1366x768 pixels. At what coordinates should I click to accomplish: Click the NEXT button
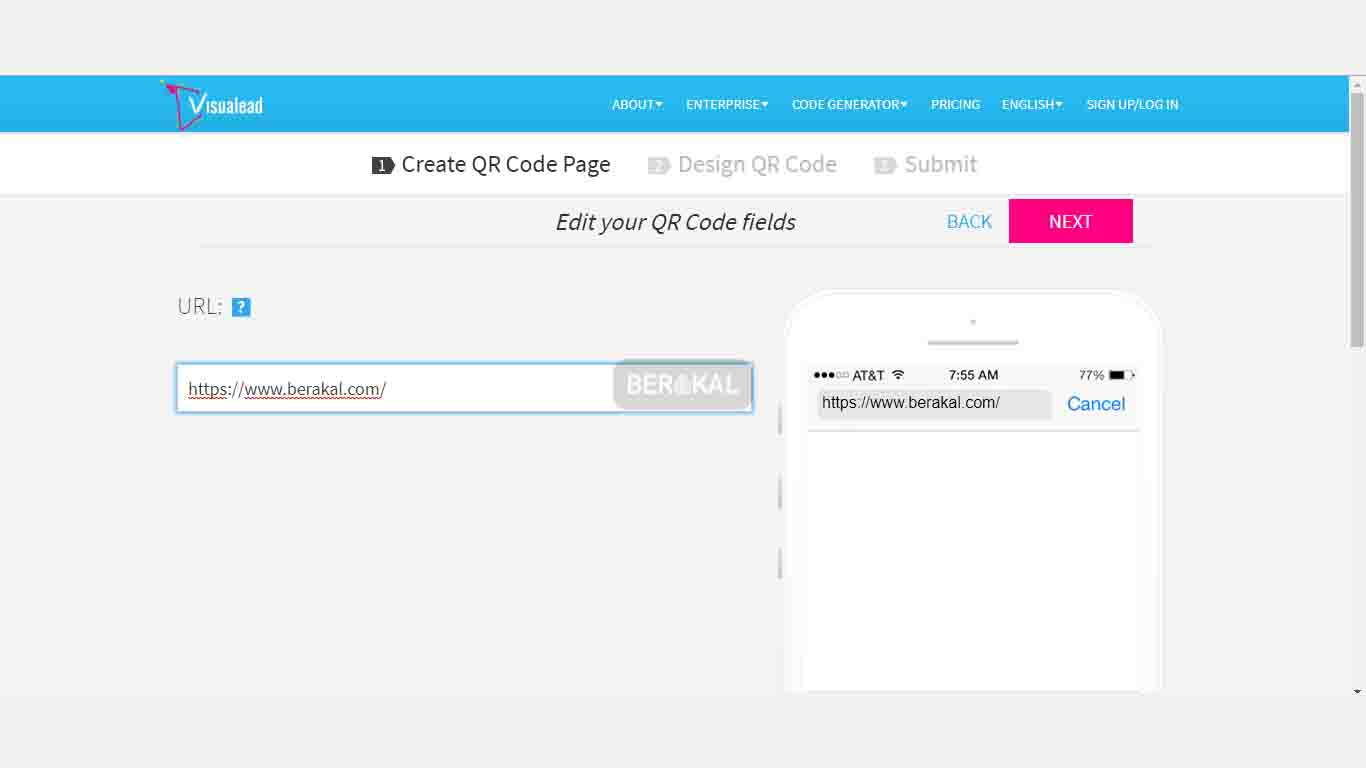(x=1071, y=221)
